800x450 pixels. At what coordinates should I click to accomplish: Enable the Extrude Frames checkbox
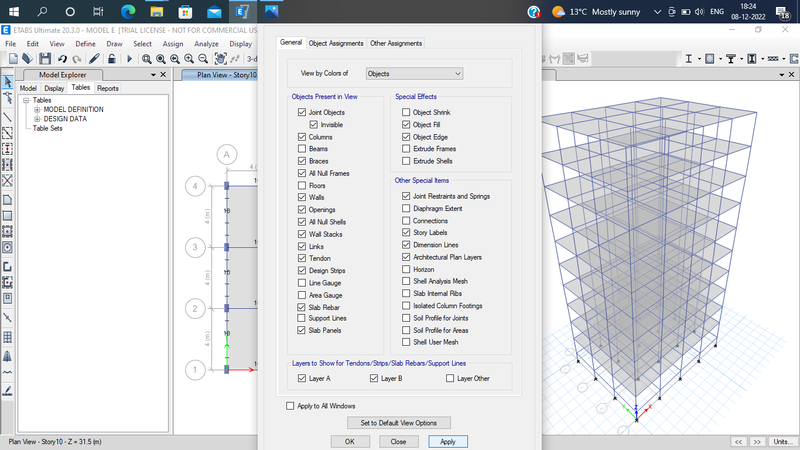tap(406, 149)
